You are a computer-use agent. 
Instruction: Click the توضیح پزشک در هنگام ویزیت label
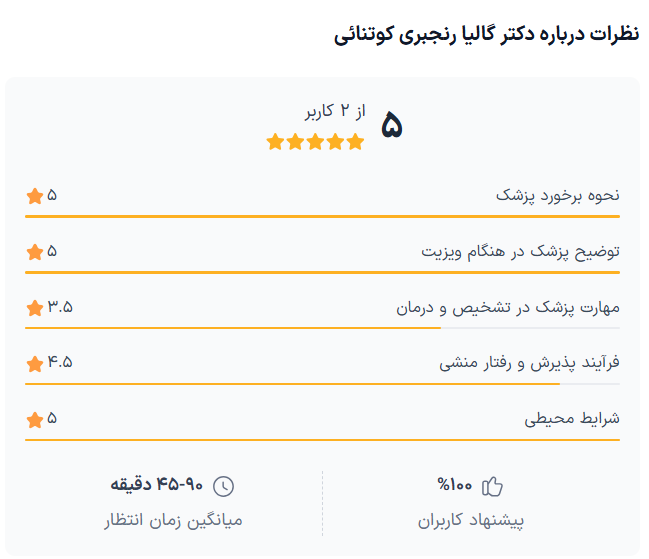(520, 251)
